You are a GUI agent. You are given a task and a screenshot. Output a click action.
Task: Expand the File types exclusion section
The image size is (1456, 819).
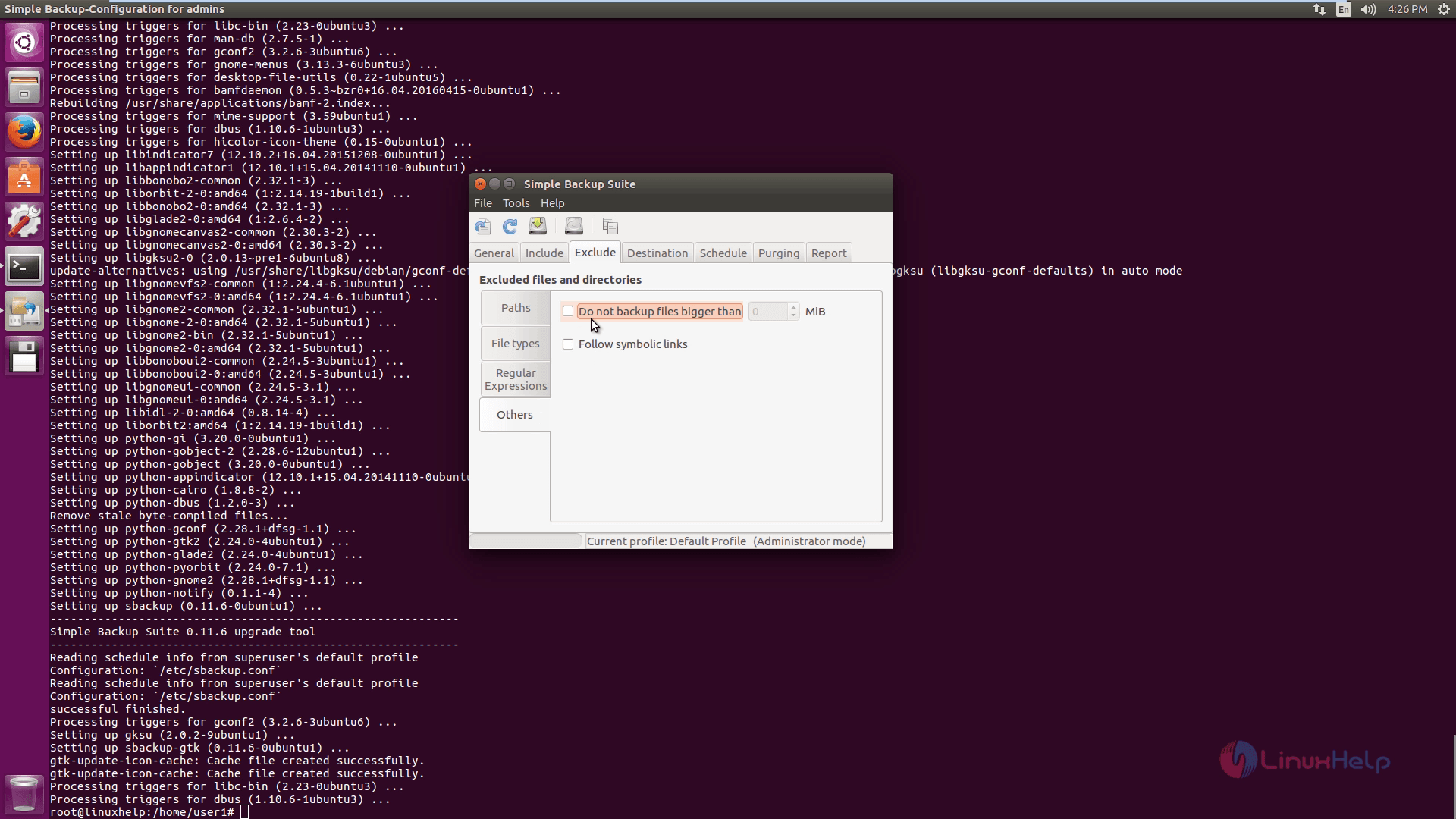click(x=515, y=343)
